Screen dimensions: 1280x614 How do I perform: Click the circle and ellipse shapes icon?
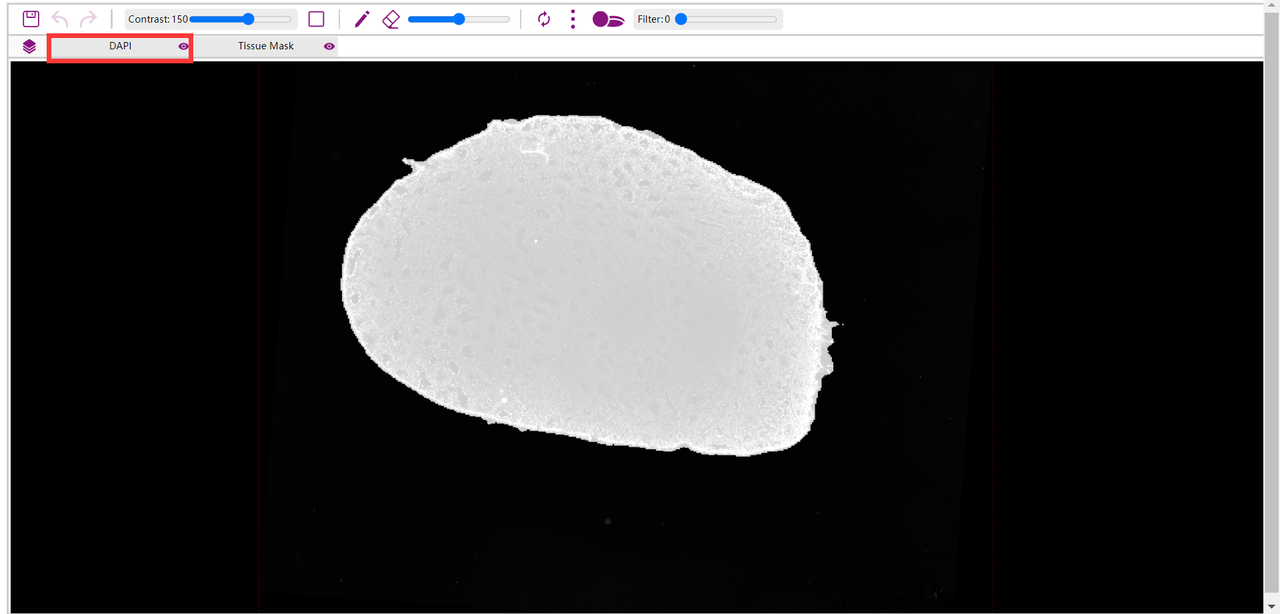tap(608, 19)
